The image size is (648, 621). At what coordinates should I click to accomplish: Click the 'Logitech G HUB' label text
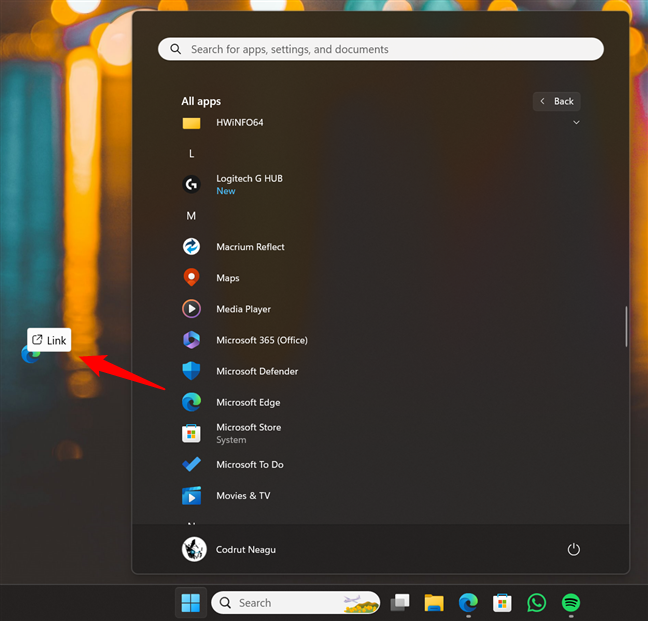(x=250, y=178)
